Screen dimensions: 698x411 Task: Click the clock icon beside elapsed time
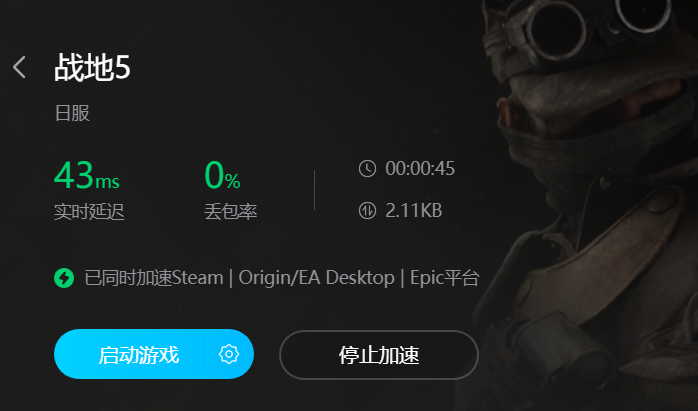pos(367,169)
